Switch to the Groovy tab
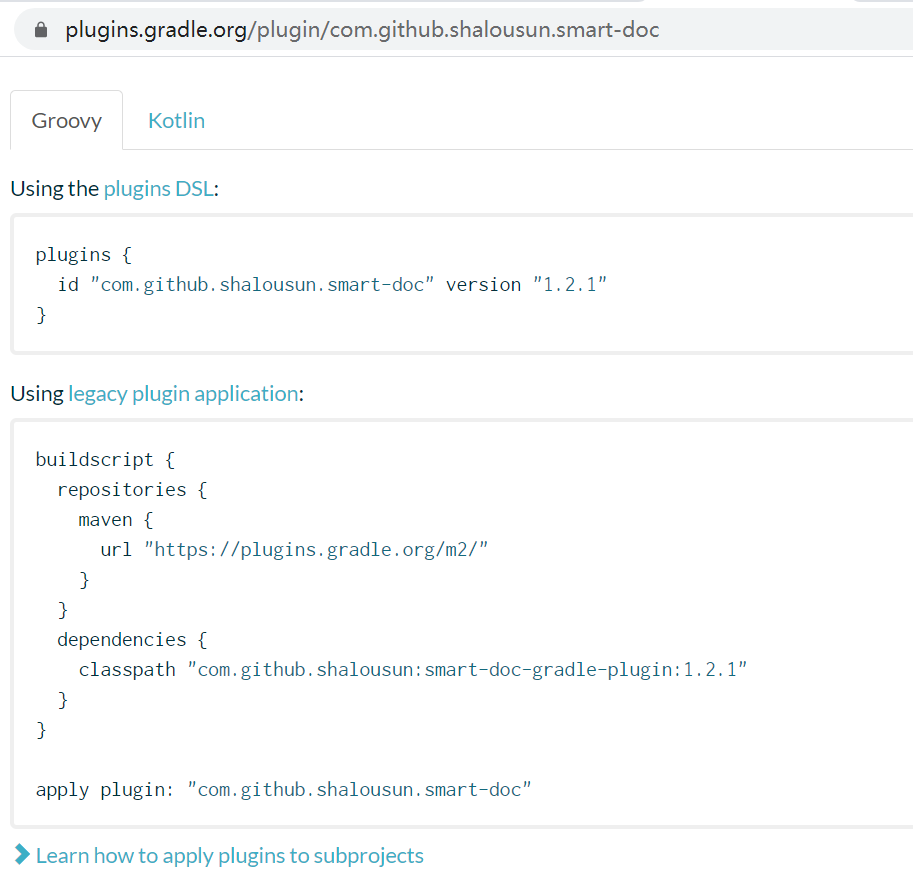Screen dimensions: 913x881 pos(67,121)
